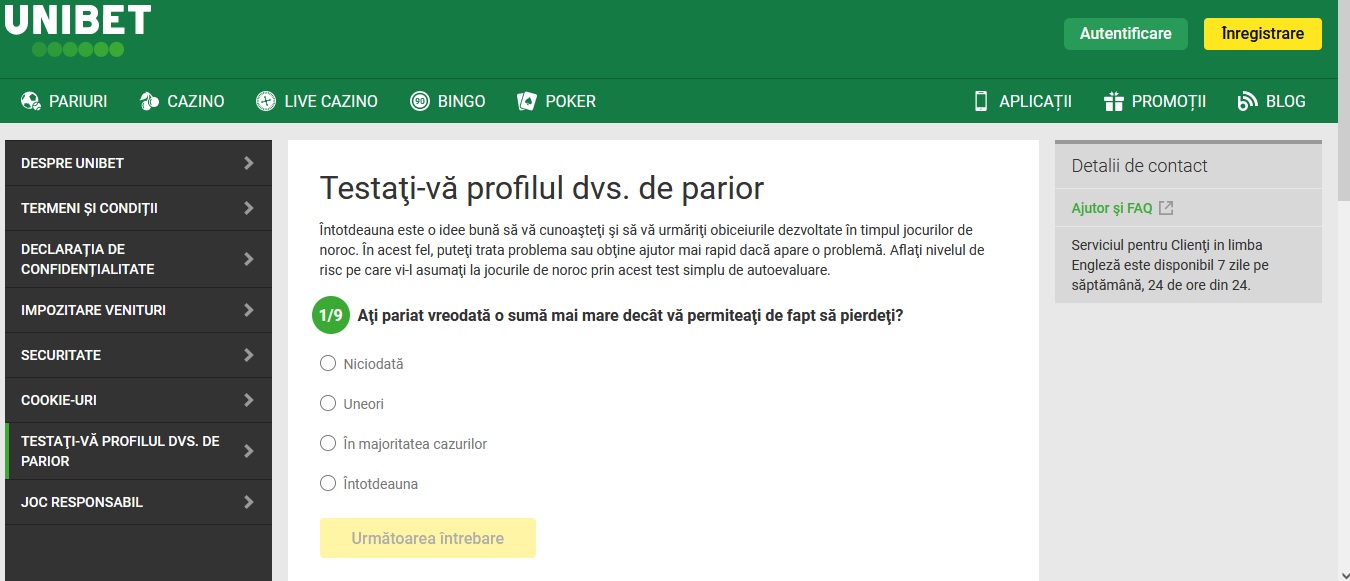Open Securitate sidebar item
Viewport: 1350px width, 581px height.
pyautogui.click(x=138, y=355)
